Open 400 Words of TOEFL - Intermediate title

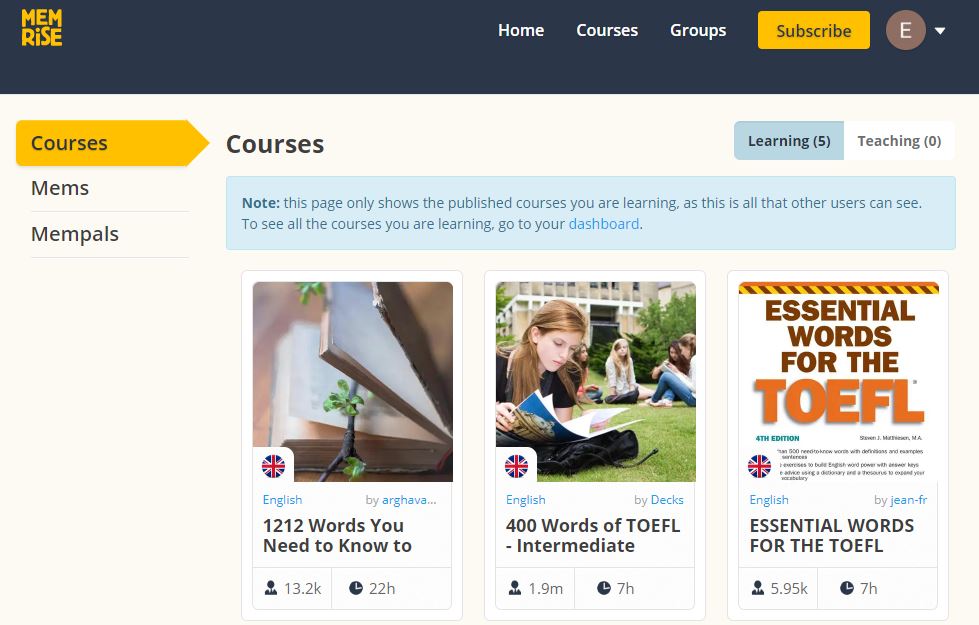click(593, 535)
